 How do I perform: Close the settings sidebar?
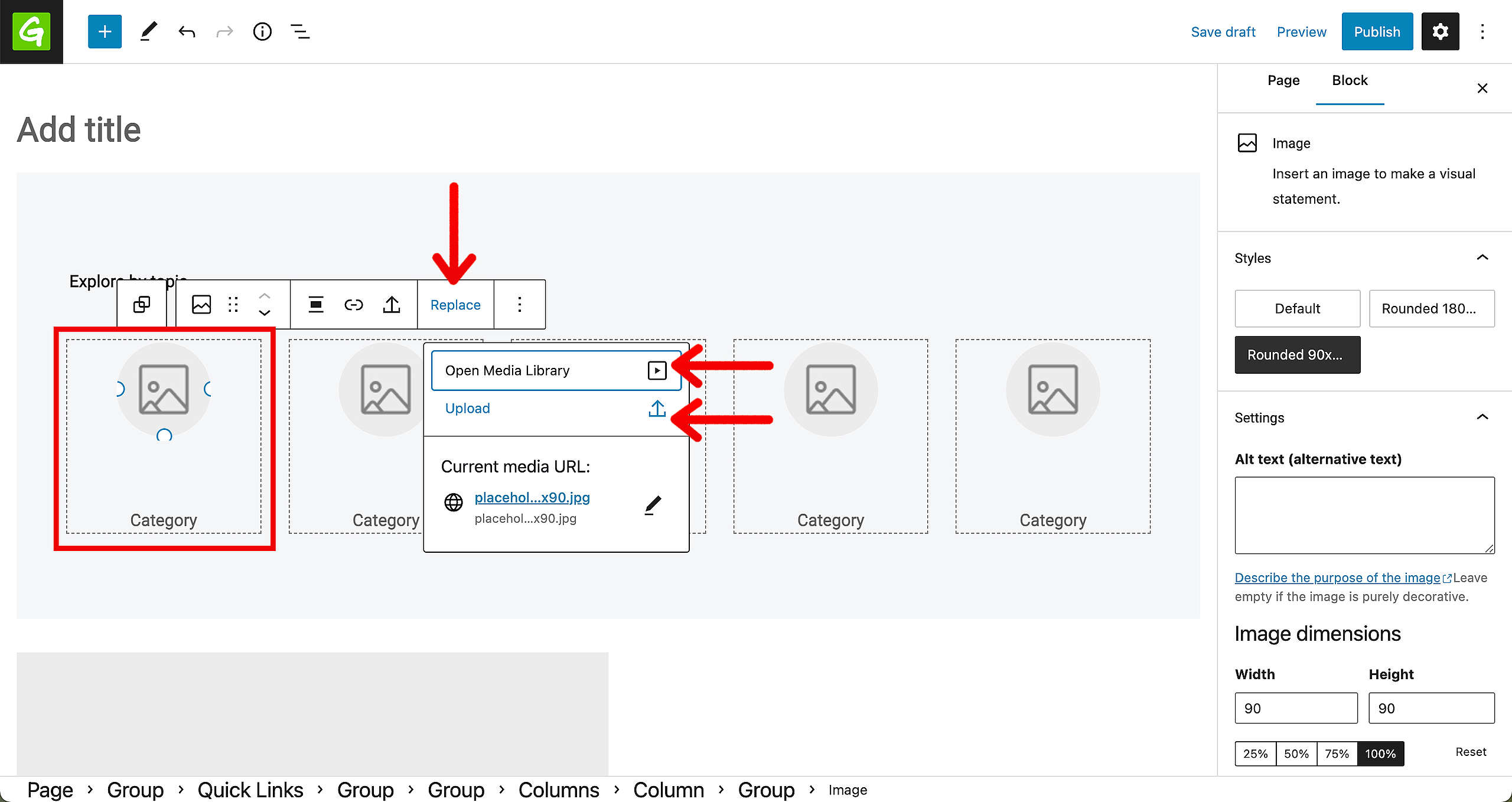(x=1482, y=89)
